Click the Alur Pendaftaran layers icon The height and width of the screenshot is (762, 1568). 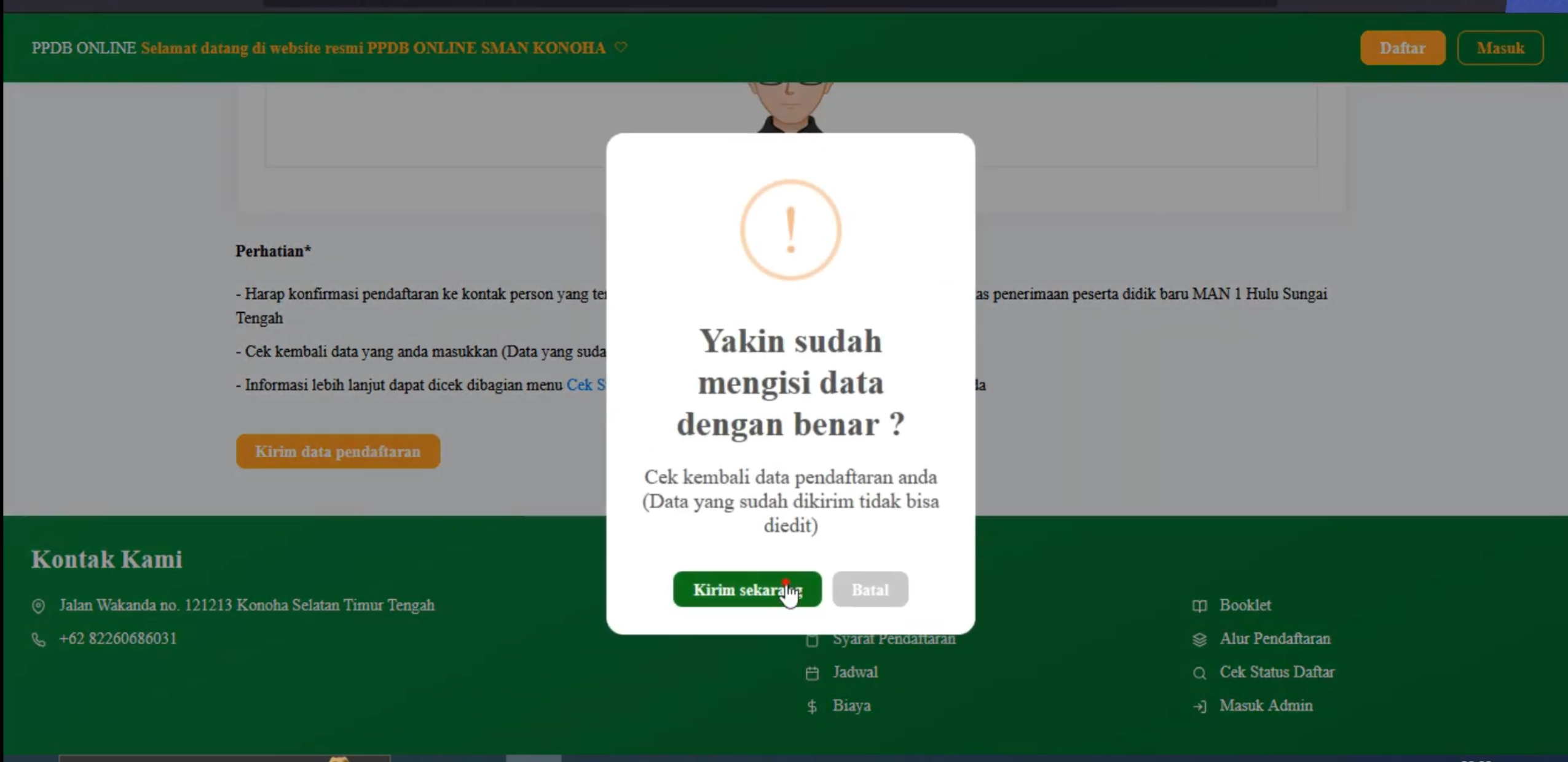point(1199,640)
